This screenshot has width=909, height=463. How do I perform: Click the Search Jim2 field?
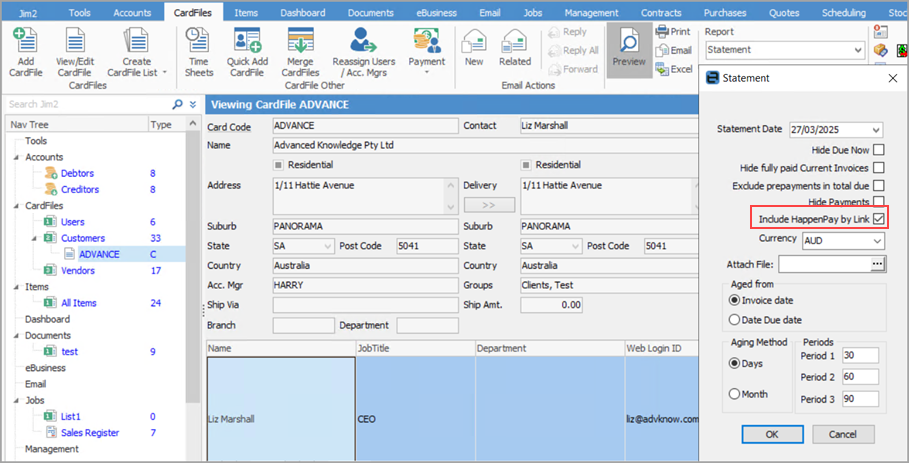[89, 104]
